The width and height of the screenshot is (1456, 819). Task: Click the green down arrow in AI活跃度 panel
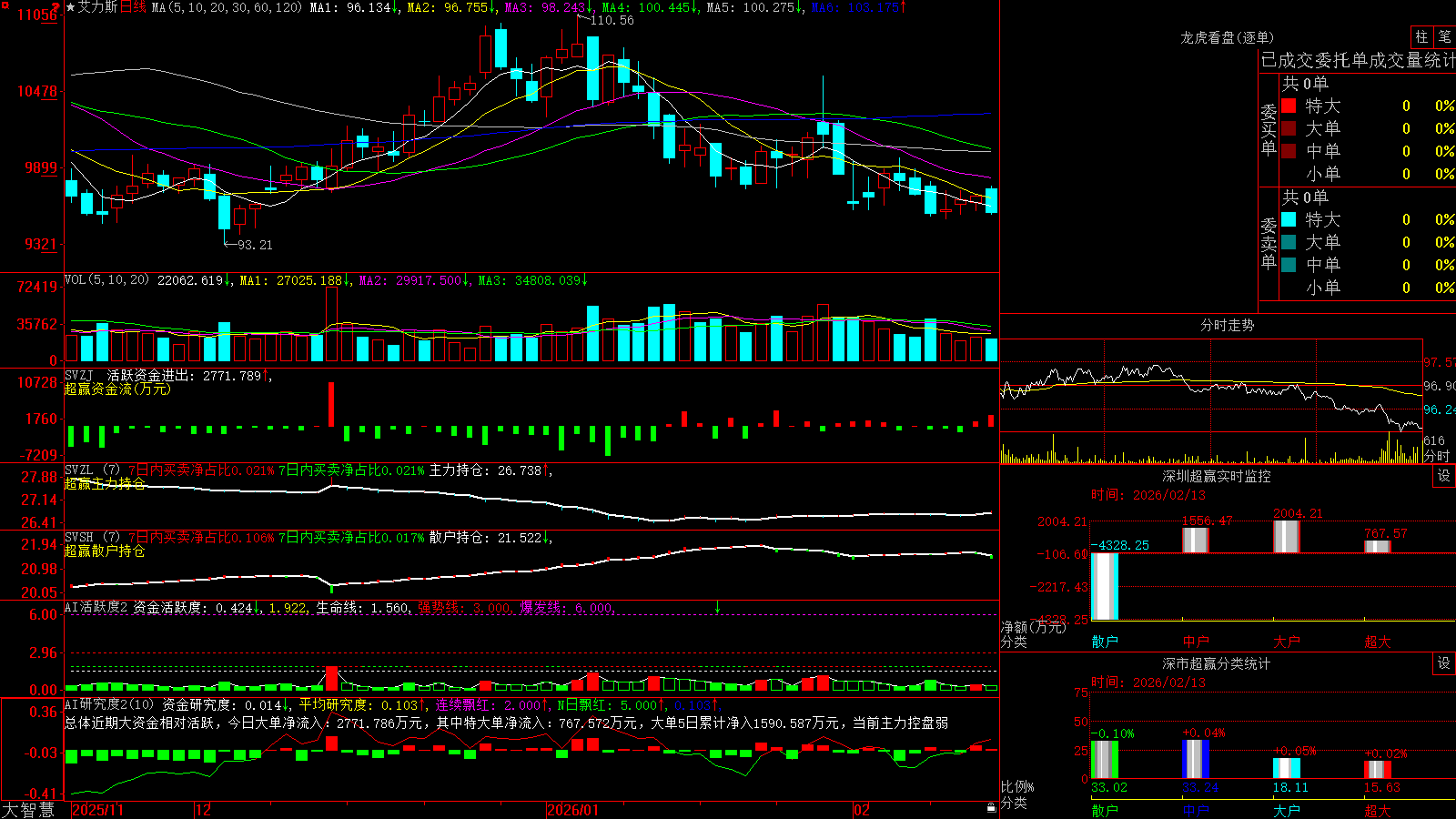[x=717, y=607]
